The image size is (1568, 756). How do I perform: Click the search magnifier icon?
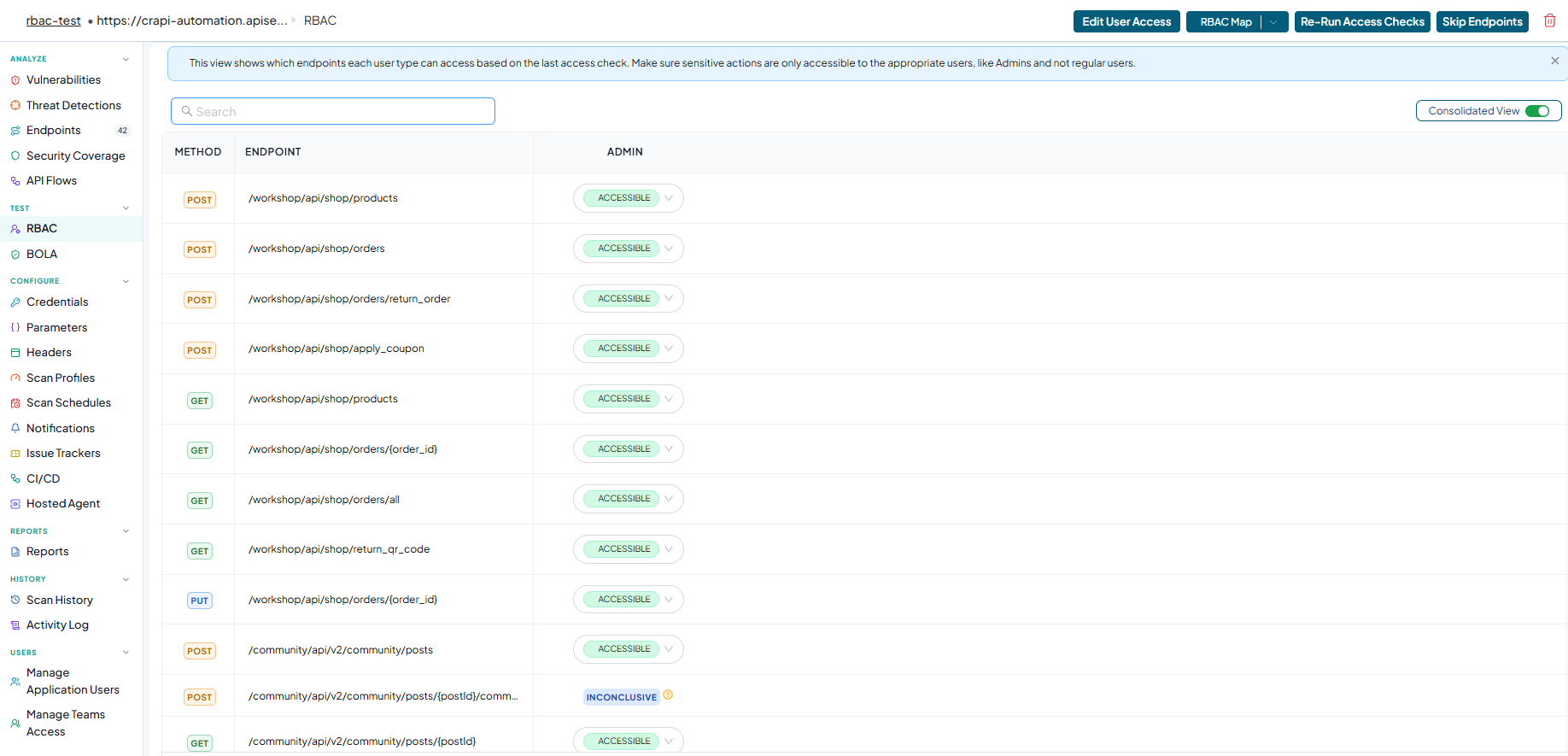[187, 111]
